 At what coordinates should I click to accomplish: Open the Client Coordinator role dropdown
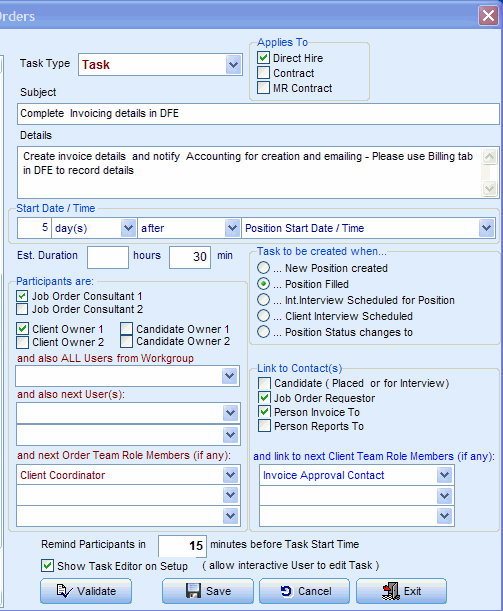click(230, 475)
